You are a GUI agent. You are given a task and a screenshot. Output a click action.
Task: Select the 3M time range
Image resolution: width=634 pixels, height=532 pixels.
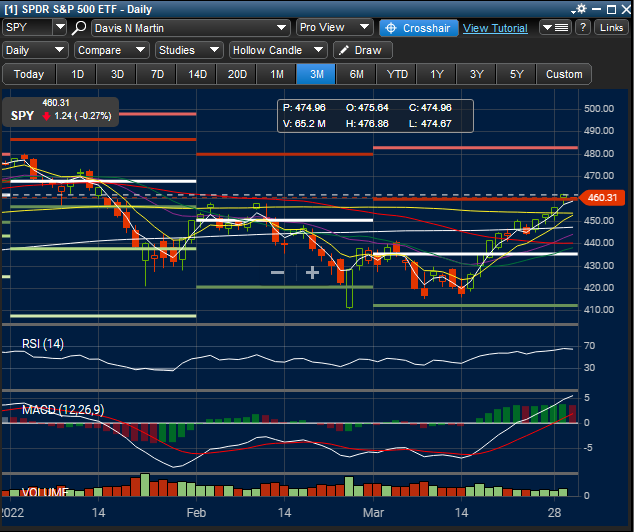point(317,74)
